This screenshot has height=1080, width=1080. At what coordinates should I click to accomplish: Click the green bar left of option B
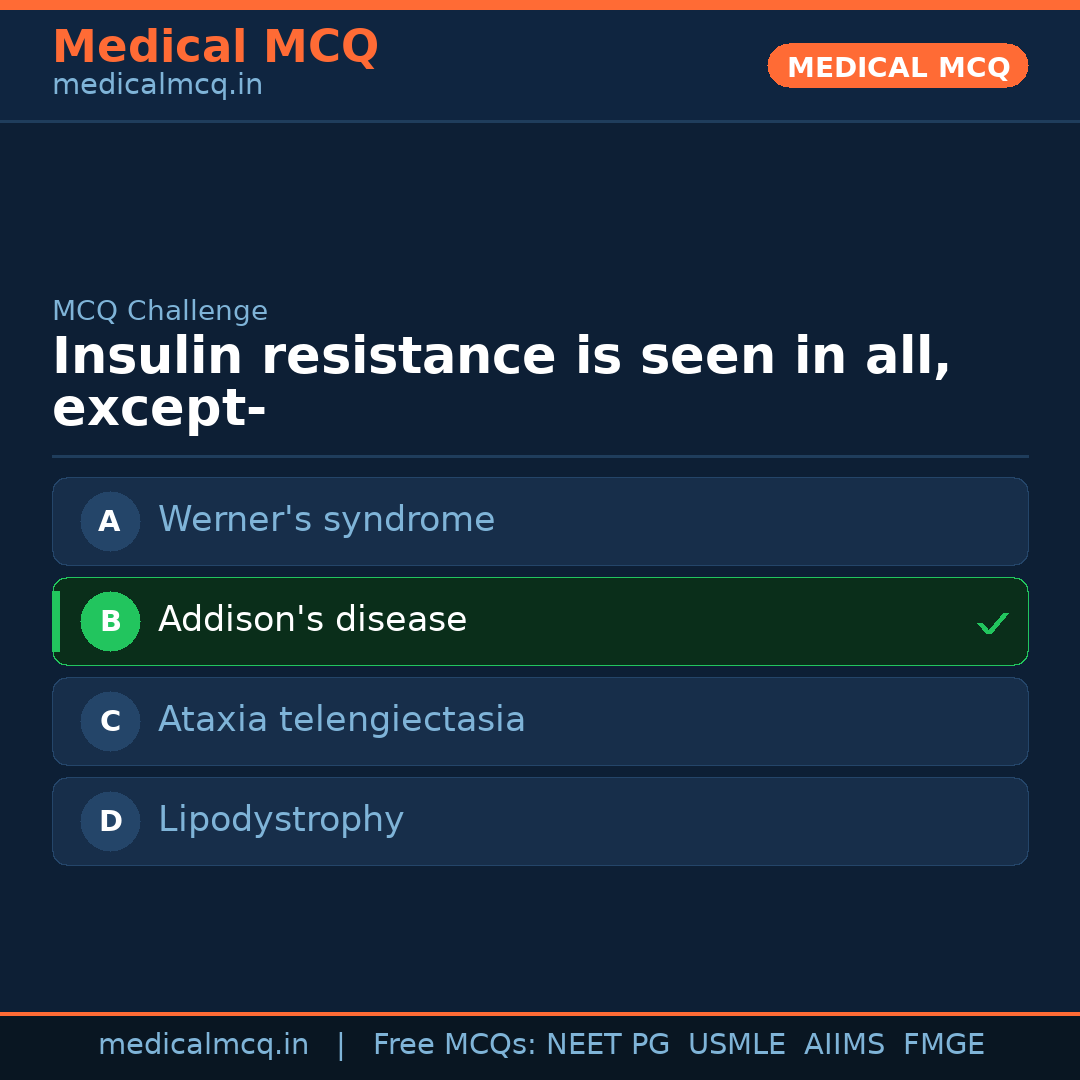[x=56, y=621]
